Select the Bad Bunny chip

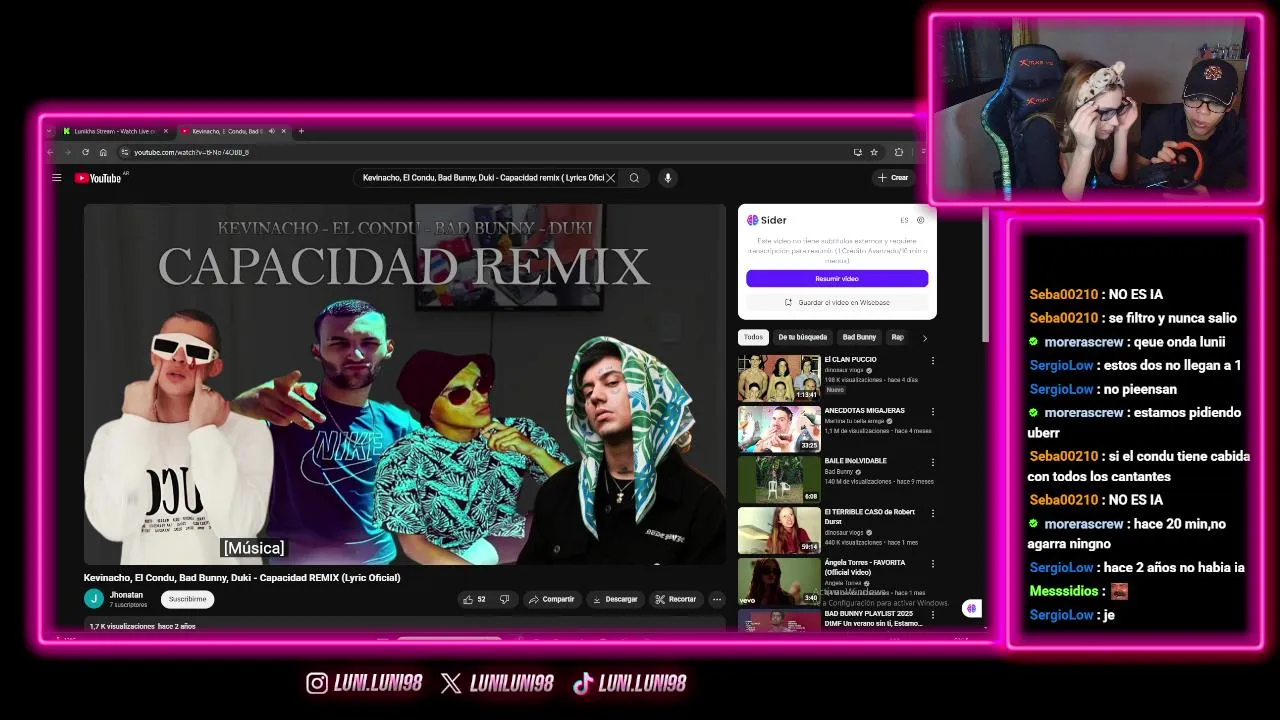click(x=859, y=337)
